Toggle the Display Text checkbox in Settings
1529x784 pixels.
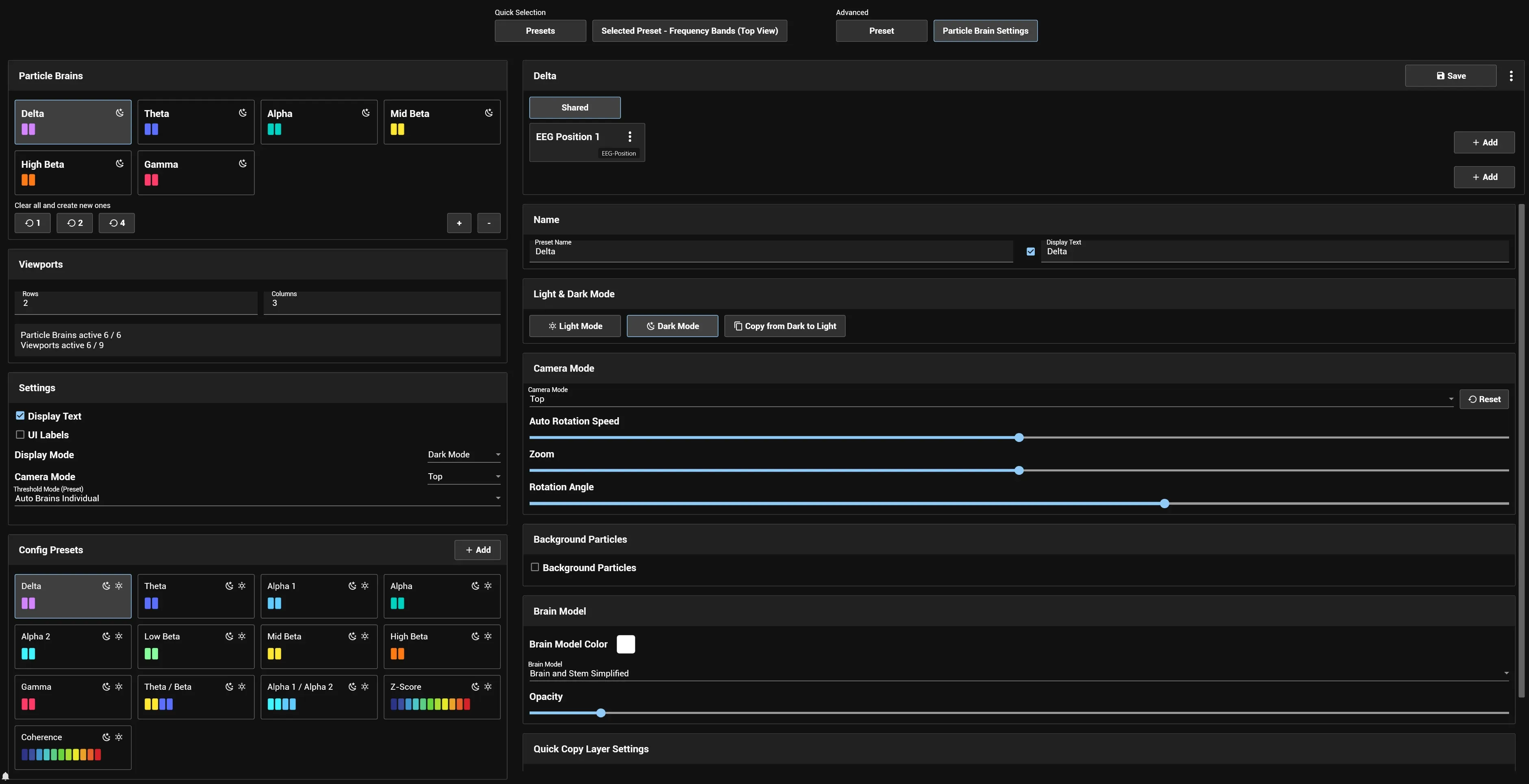[20, 416]
